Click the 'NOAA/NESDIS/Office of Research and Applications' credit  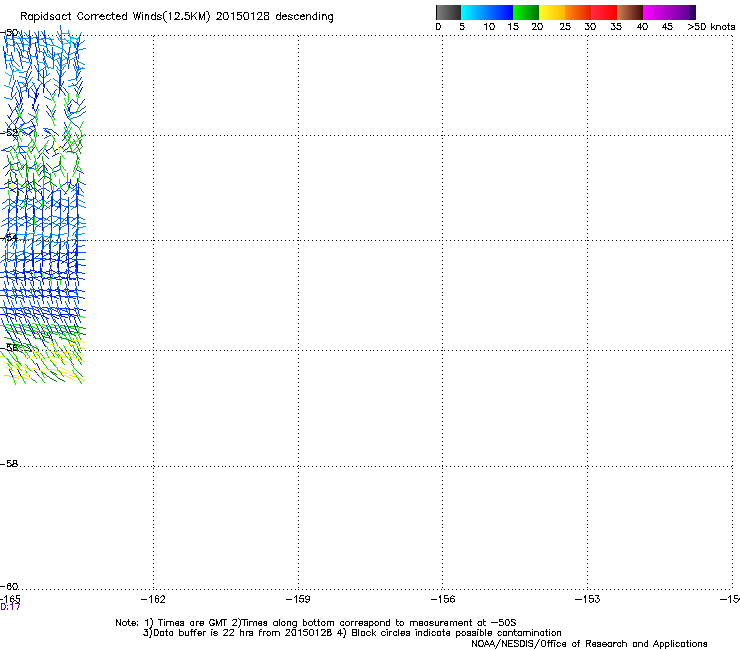click(x=589, y=644)
